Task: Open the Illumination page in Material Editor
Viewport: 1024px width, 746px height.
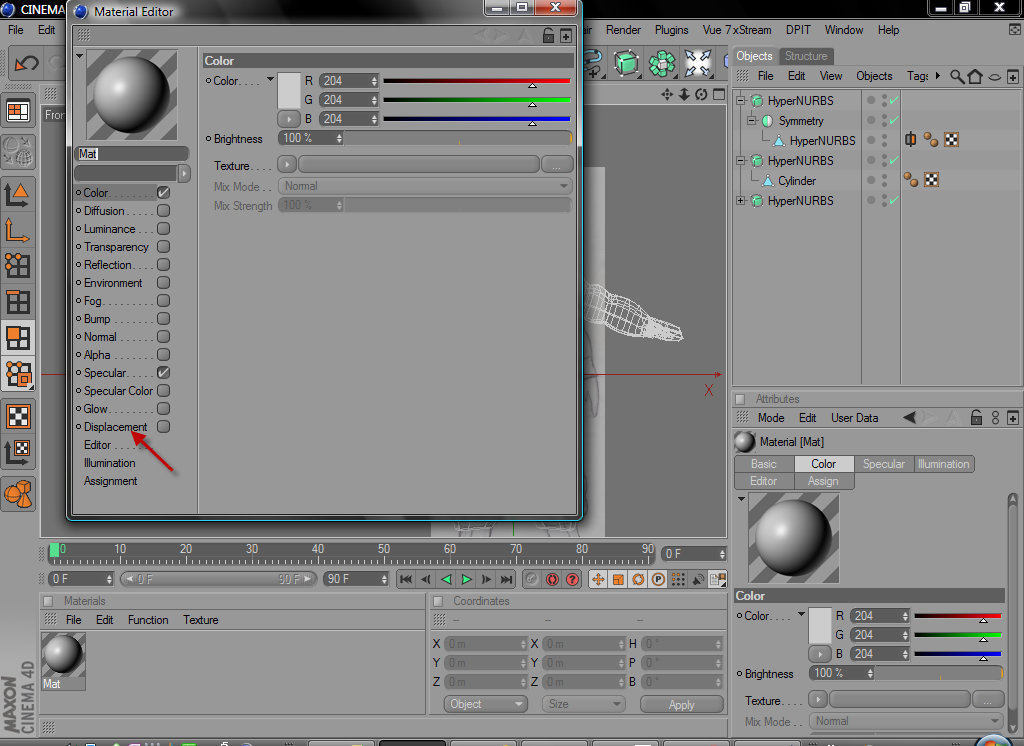Action: [110, 463]
